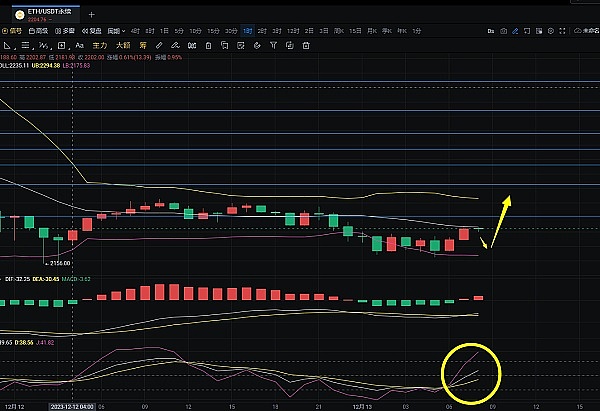
Task: Open the 白商级 theme dropdown
Action: point(41,31)
